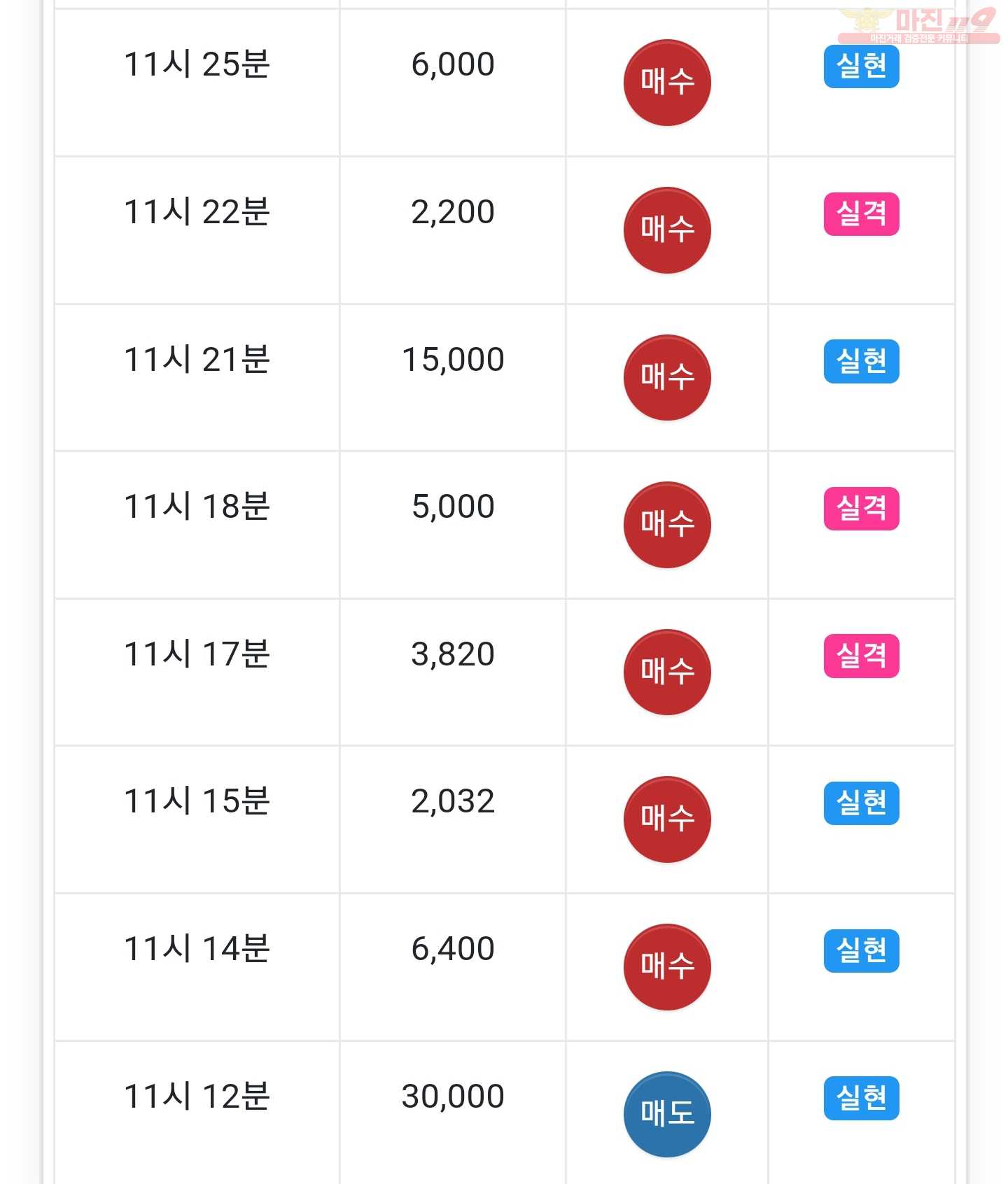Open the 마진 watermark logo at top
Image resolution: width=1008 pixels, height=1184 pixels.
918,25
